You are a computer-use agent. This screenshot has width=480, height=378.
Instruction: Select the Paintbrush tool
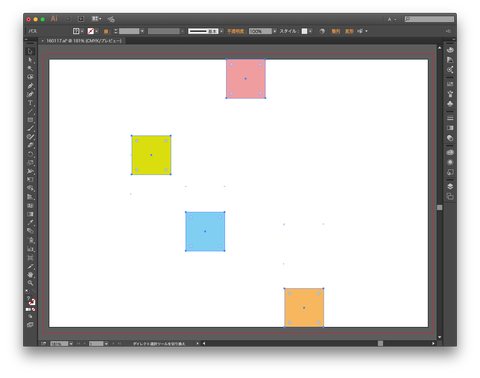tap(30, 128)
